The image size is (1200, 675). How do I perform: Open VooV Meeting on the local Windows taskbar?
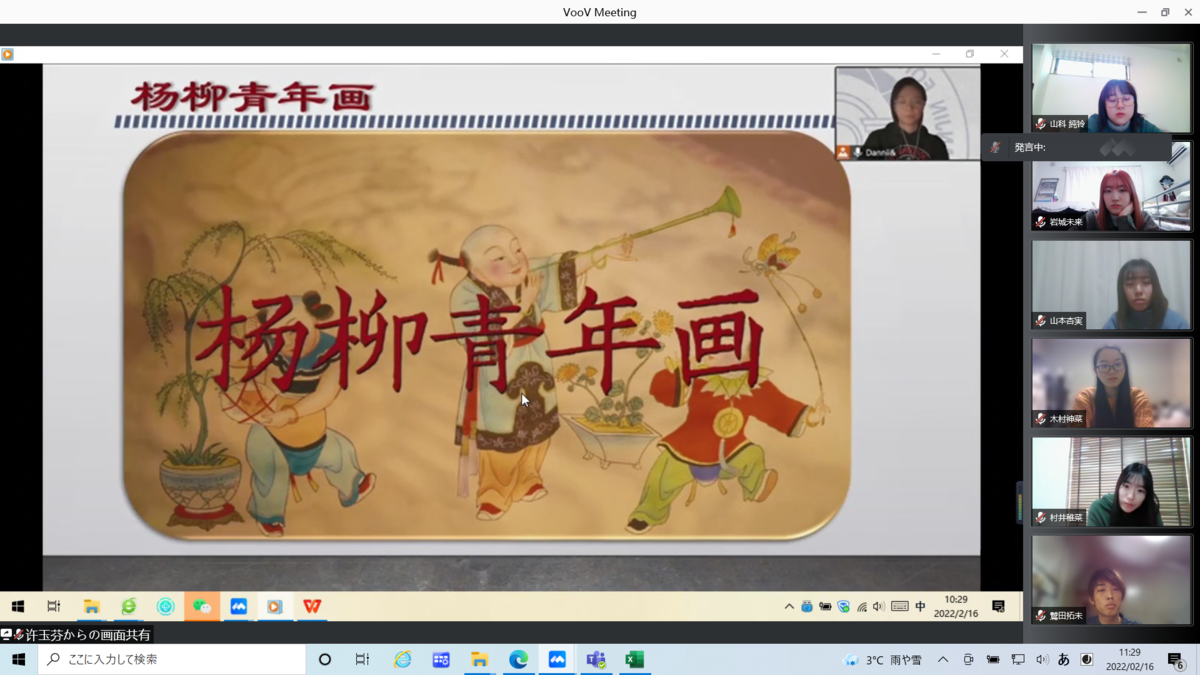pyautogui.click(x=557, y=660)
